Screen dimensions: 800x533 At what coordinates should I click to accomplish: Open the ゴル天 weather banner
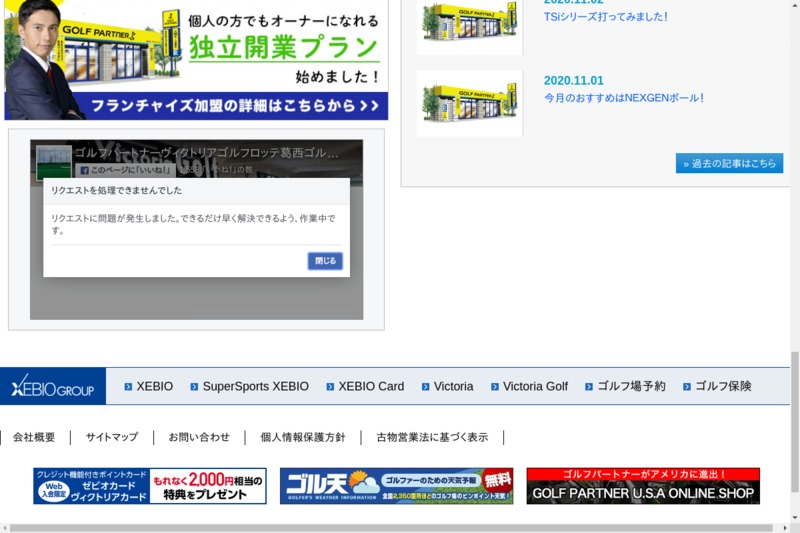[396, 486]
